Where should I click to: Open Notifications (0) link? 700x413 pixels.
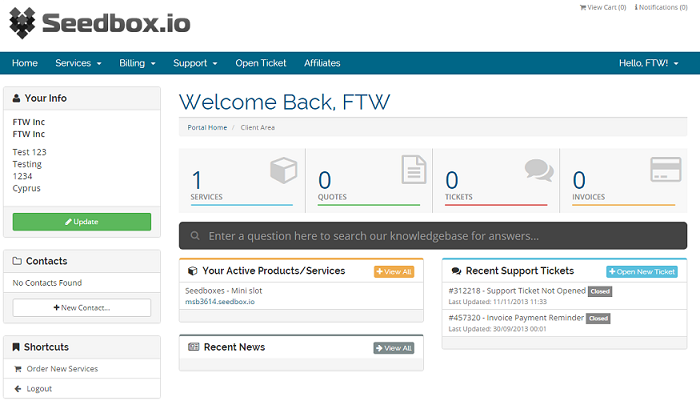(x=661, y=8)
